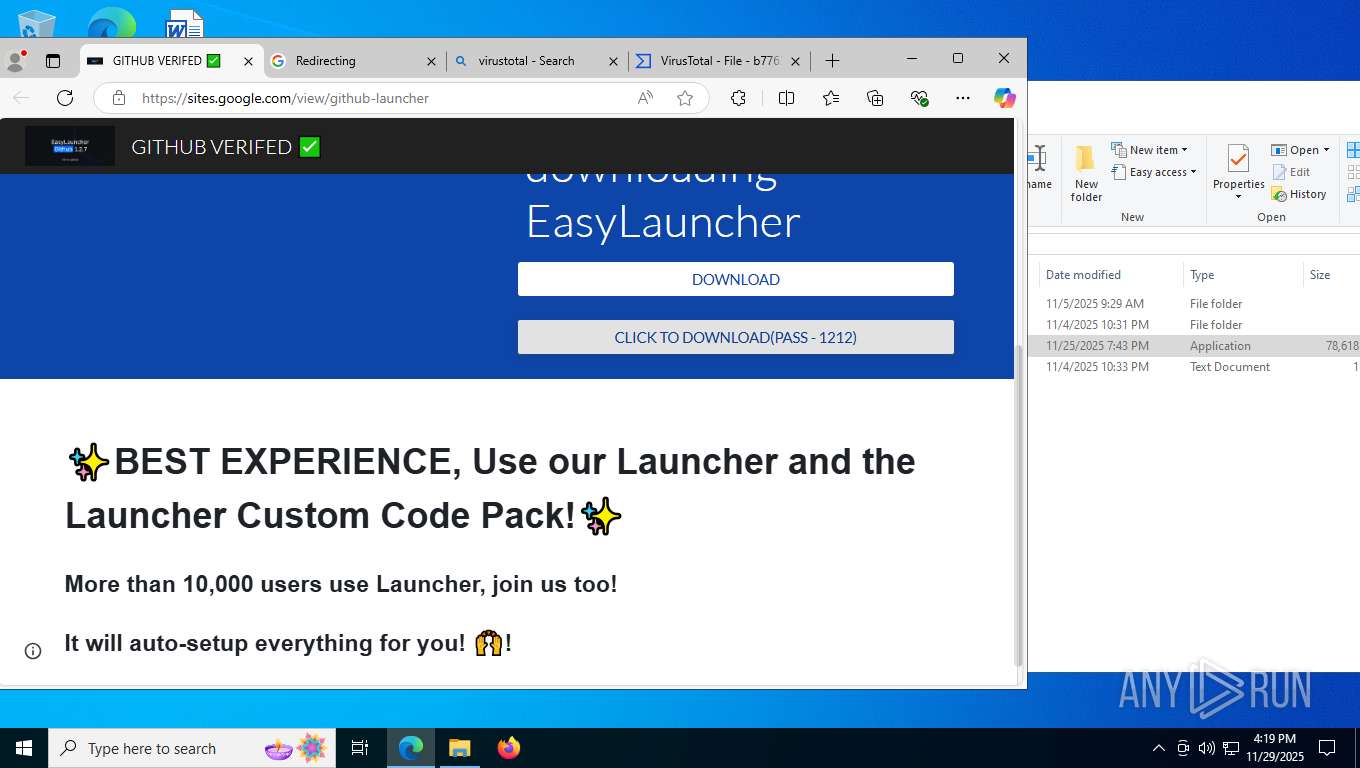Screen dimensions: 1360x768
Task: Click Edit in Explorer ribbon
Action: pos(1291,172)
